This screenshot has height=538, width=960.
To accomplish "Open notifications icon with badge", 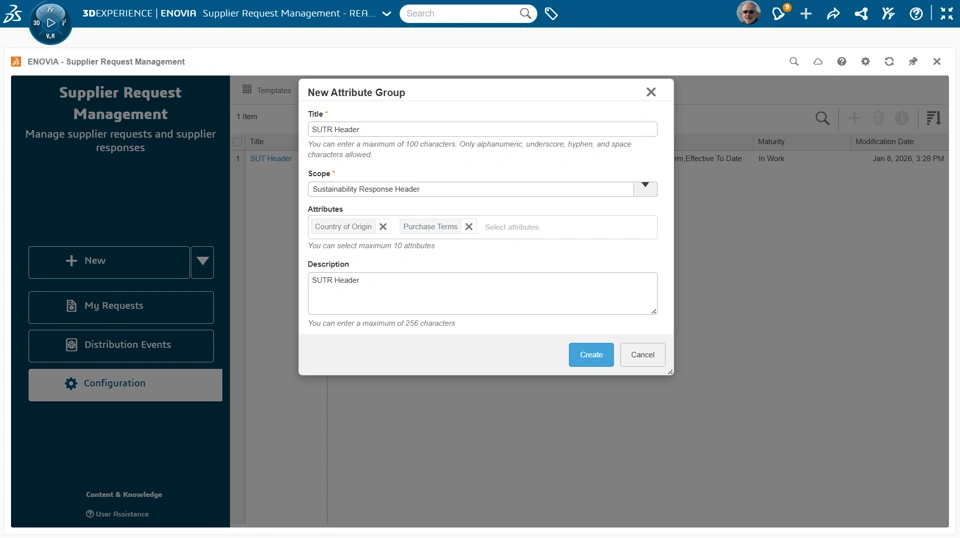I will [779, 13].
